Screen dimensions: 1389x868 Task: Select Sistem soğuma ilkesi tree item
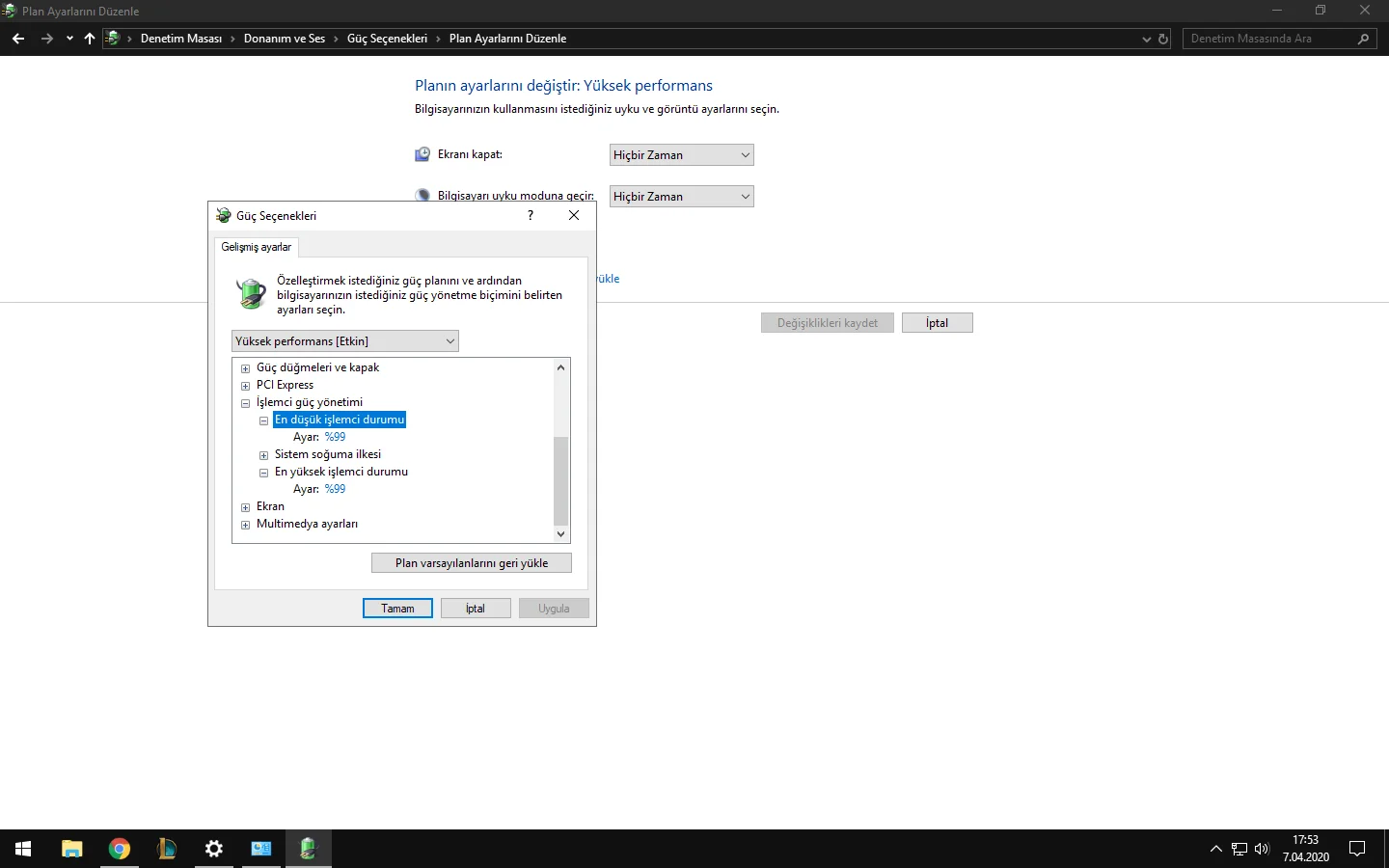(328, 454)
